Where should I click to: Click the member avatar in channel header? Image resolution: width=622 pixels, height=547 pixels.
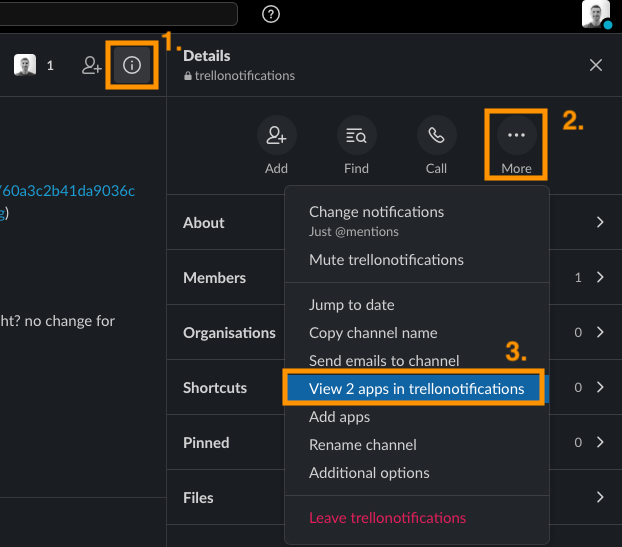click(25, 65)
